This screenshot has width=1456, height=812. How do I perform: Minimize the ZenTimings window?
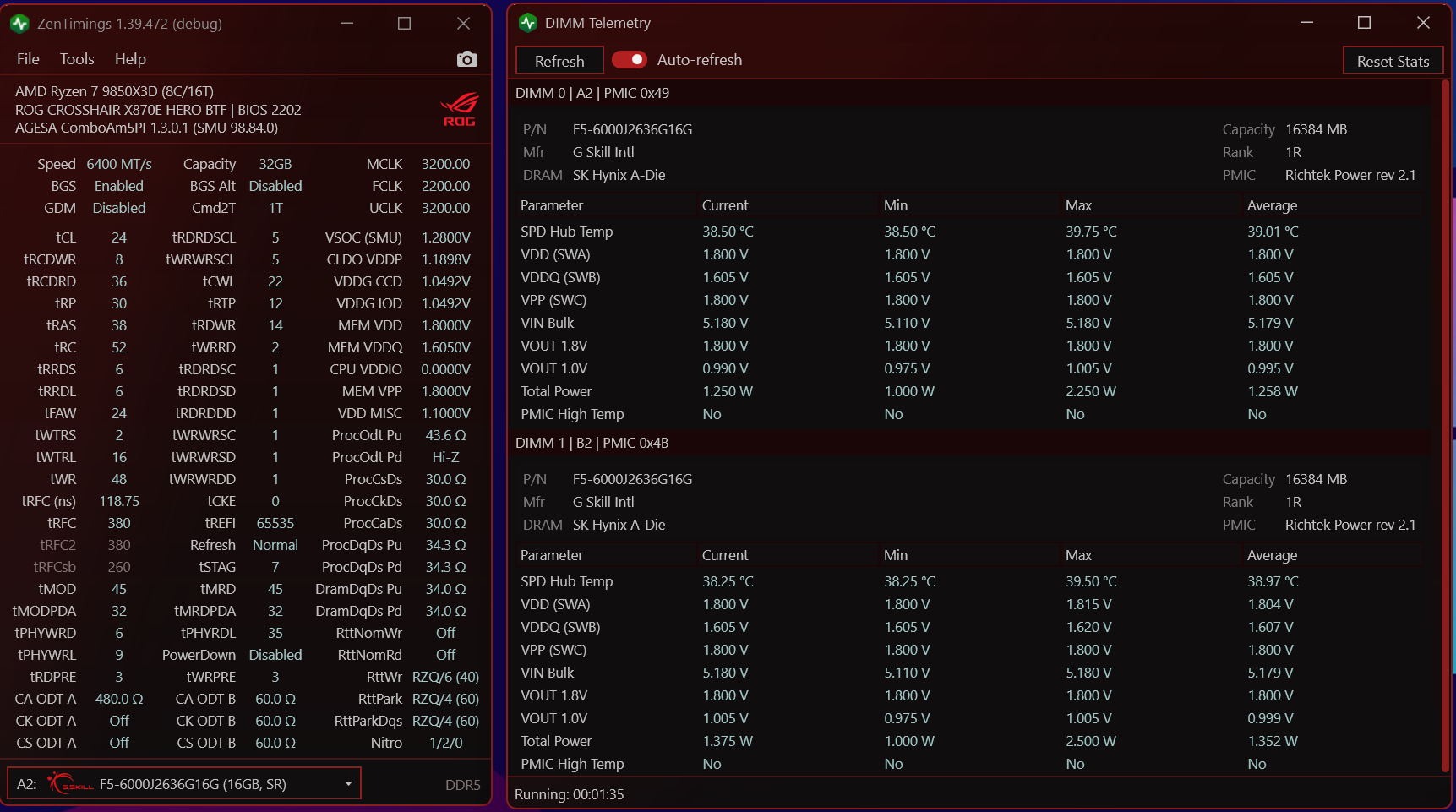coord(346,24)
